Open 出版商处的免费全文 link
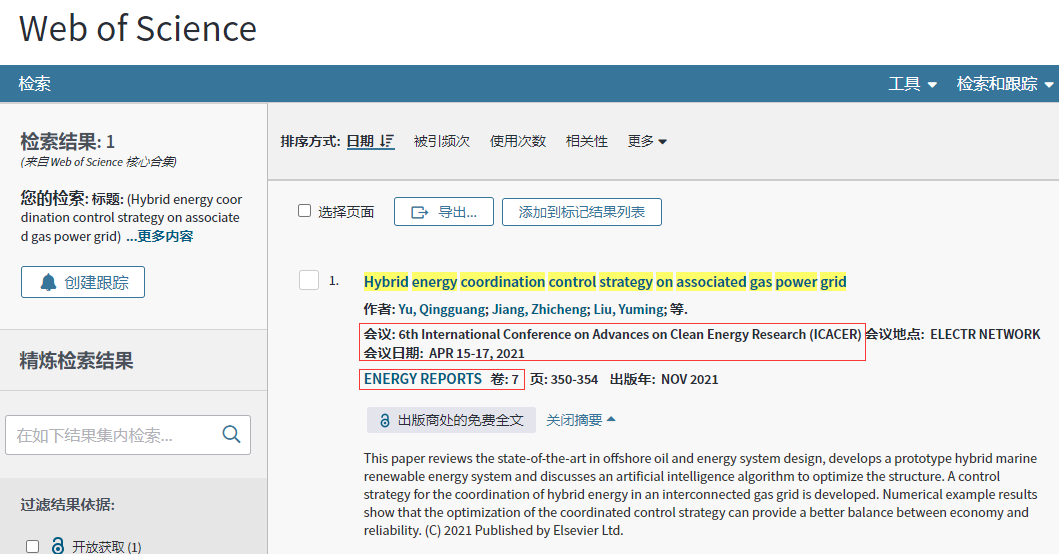Image resolution: width=1059 pixels, height=554 pixels. [x=451, y=420]
